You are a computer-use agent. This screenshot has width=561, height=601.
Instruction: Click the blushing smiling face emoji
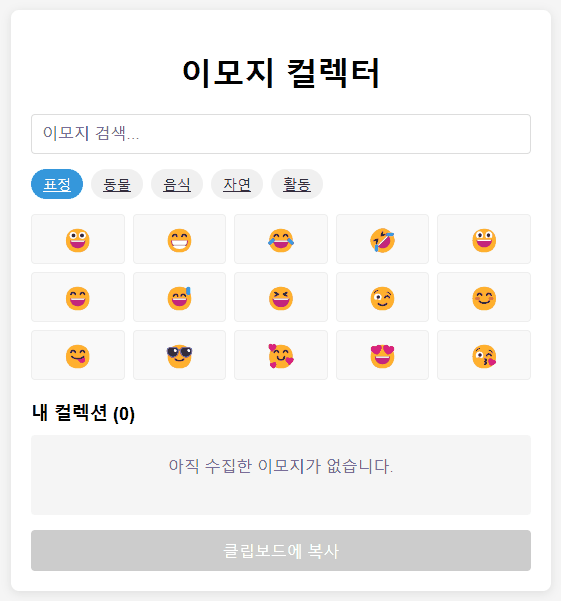point(484,297)
